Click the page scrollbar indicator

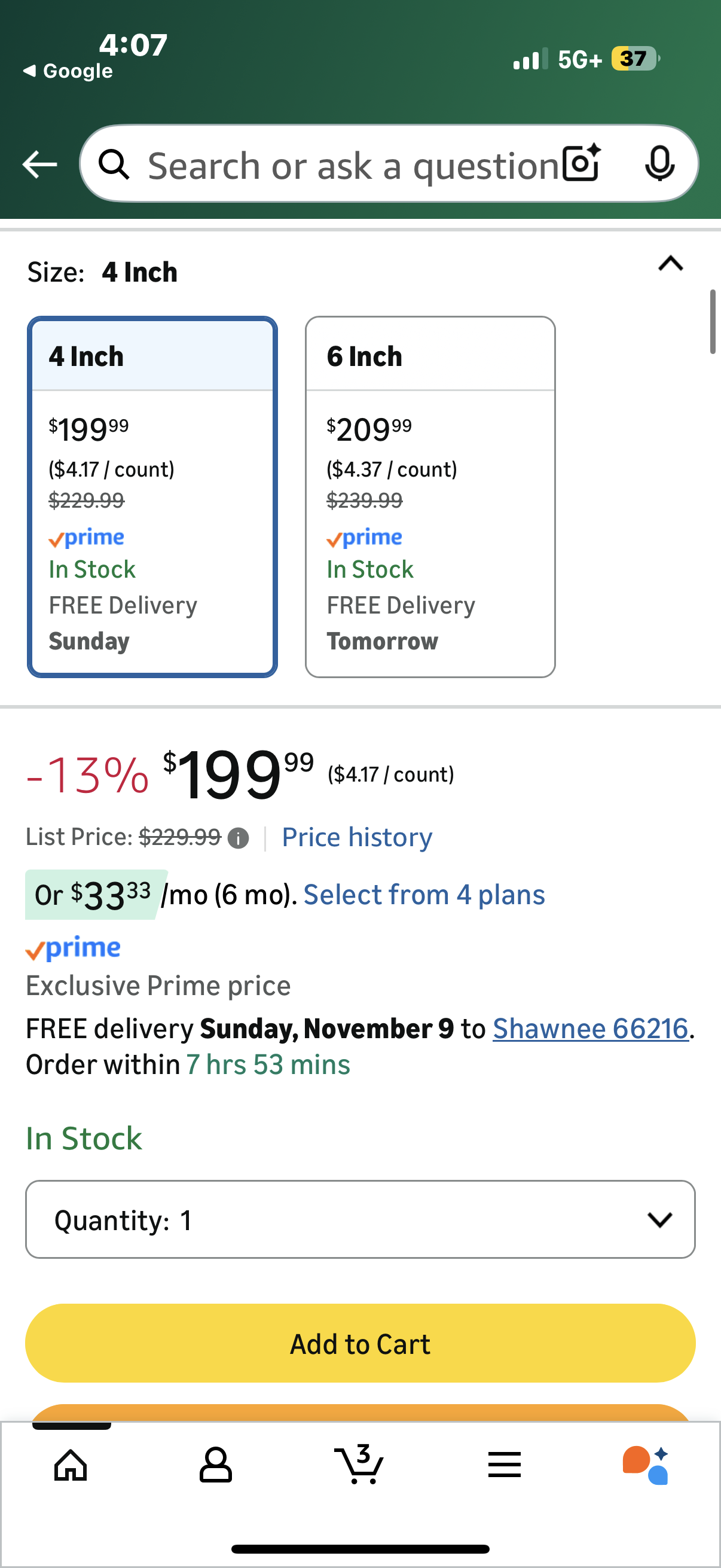pos(713,322)
